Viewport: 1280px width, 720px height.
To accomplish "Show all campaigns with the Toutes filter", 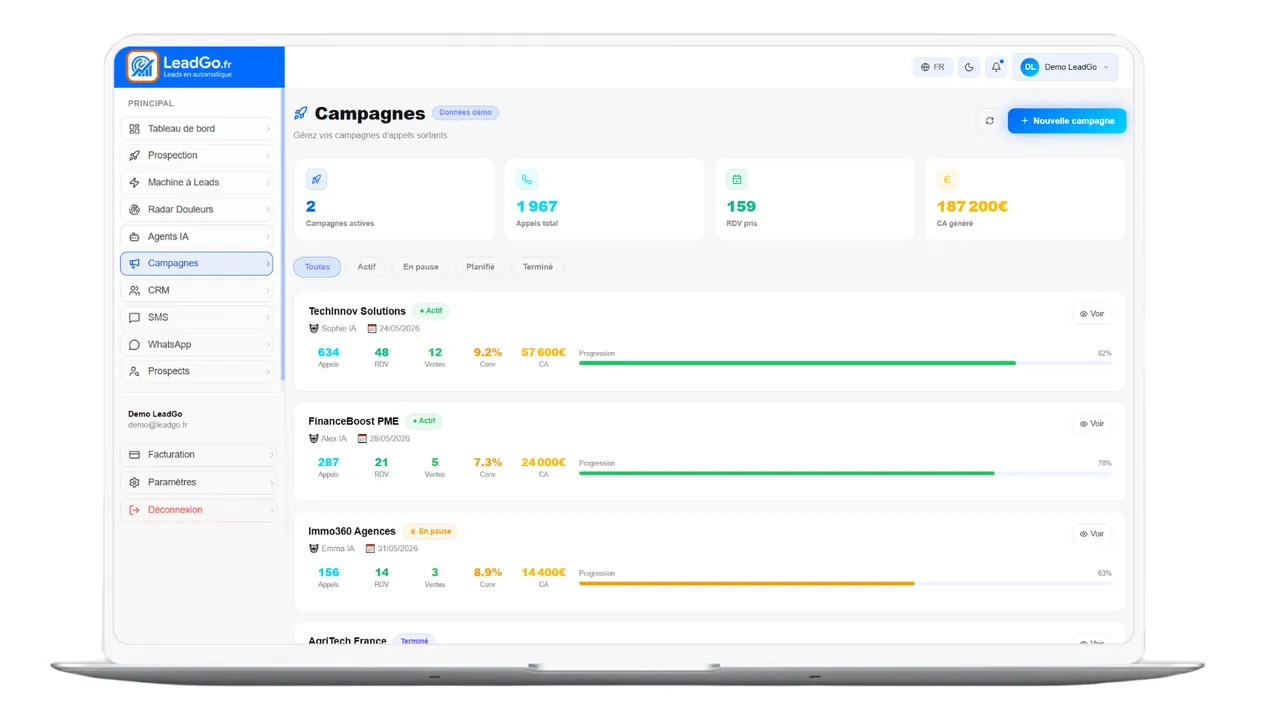I will (317, 267).
